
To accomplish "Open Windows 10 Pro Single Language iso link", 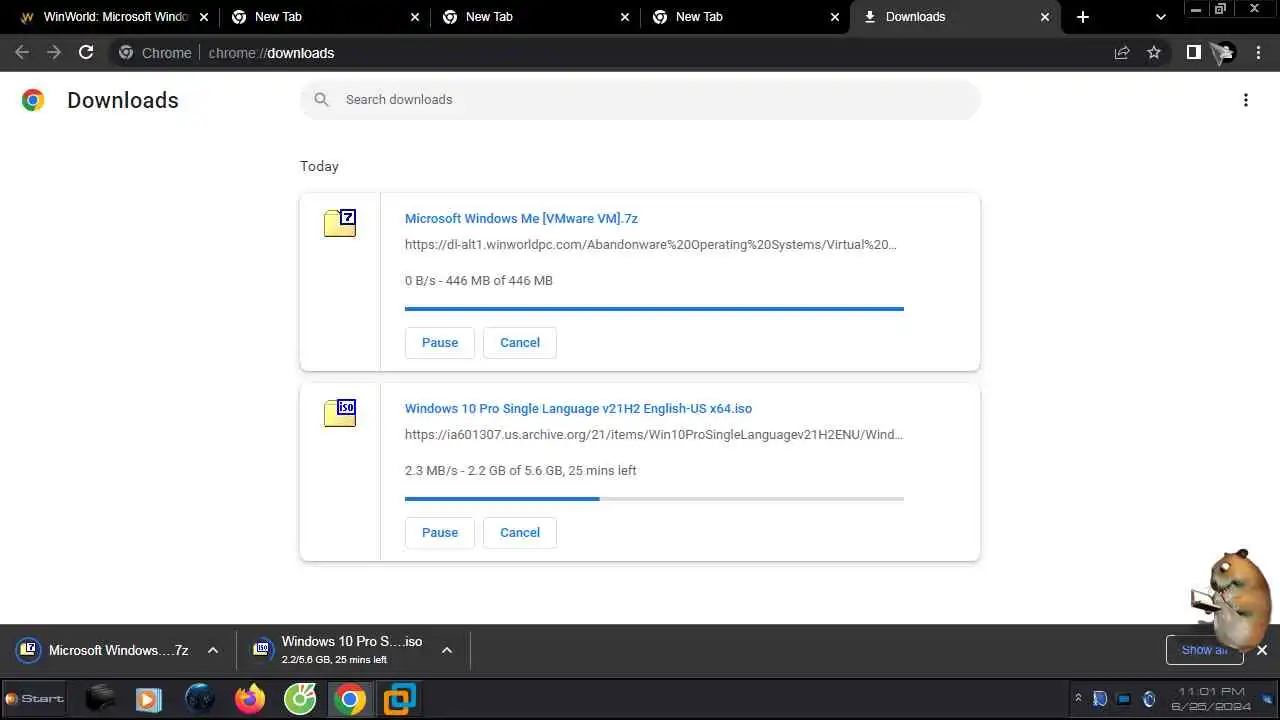I will pyautogui.click(x=578, y=408).
